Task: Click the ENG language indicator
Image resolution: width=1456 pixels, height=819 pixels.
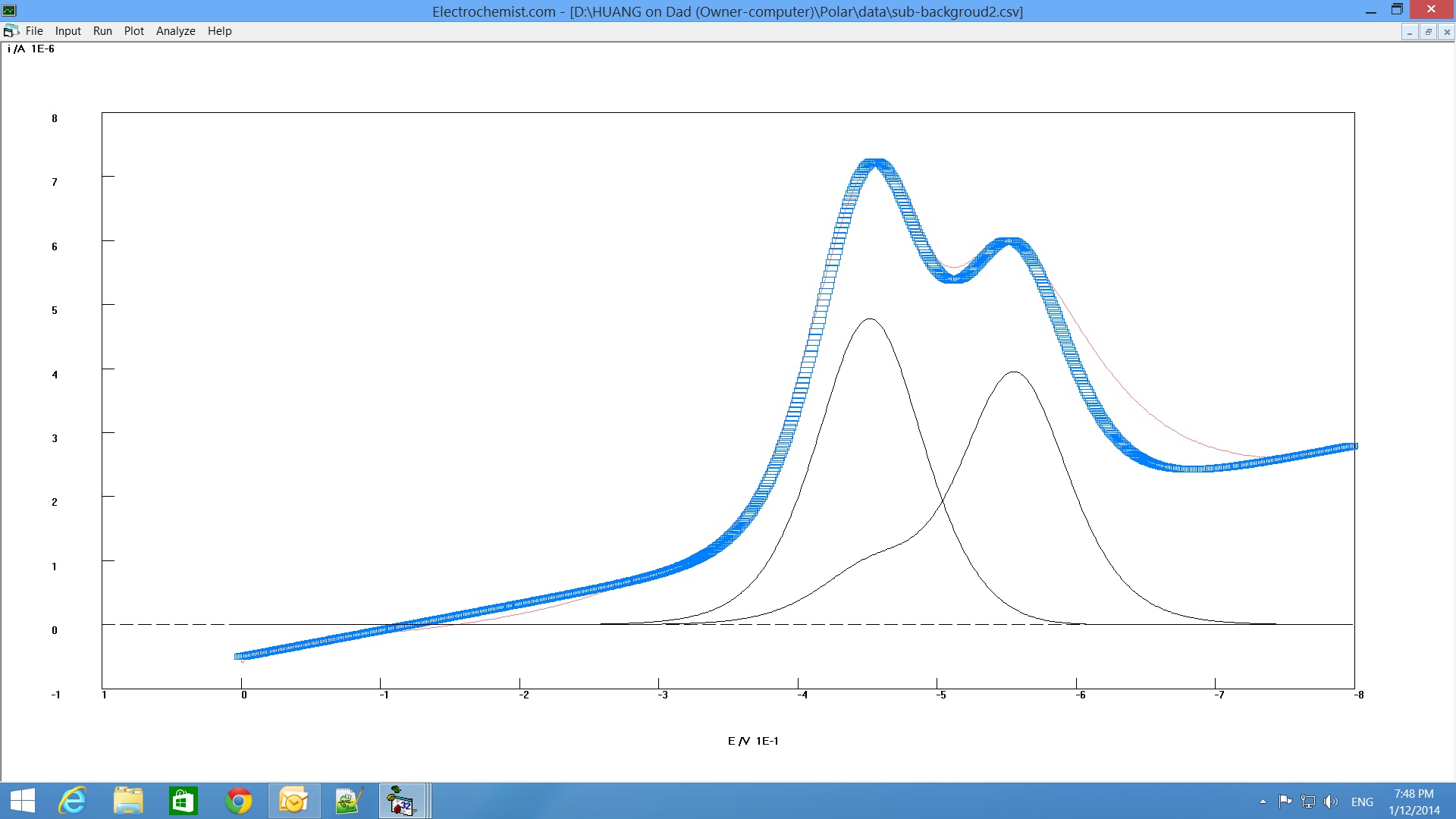Action: (x=1362, y=802)
